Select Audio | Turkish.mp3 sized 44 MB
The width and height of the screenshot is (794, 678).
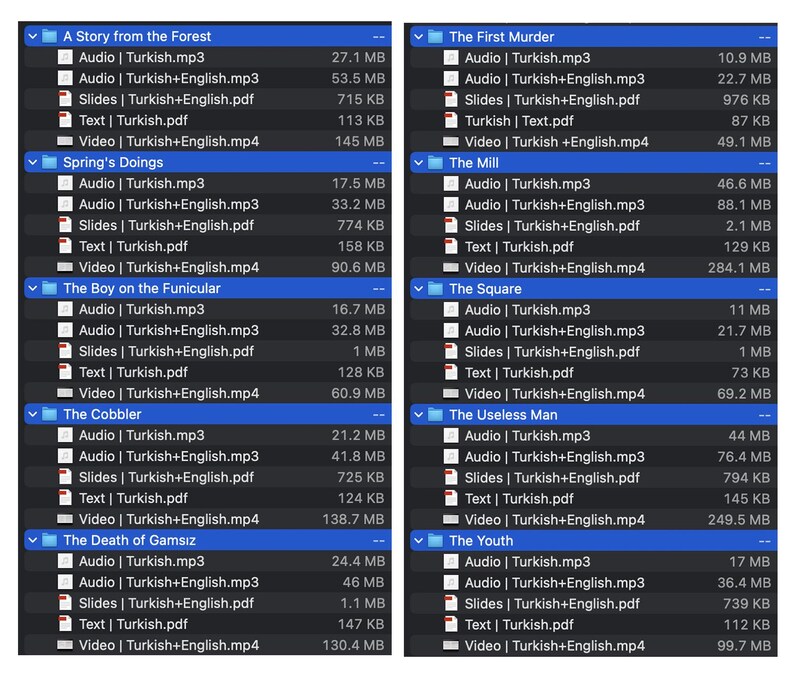click(x=528, y=436)
